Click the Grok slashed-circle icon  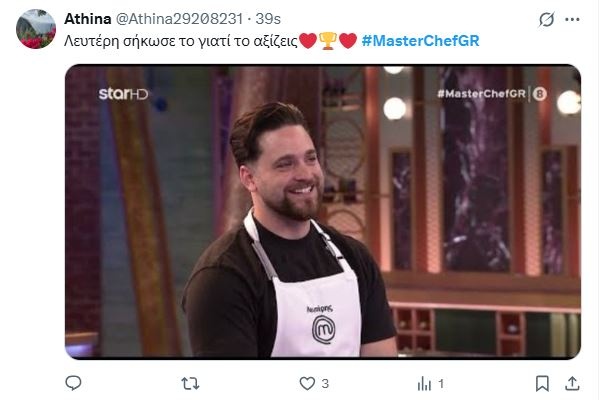546,19
